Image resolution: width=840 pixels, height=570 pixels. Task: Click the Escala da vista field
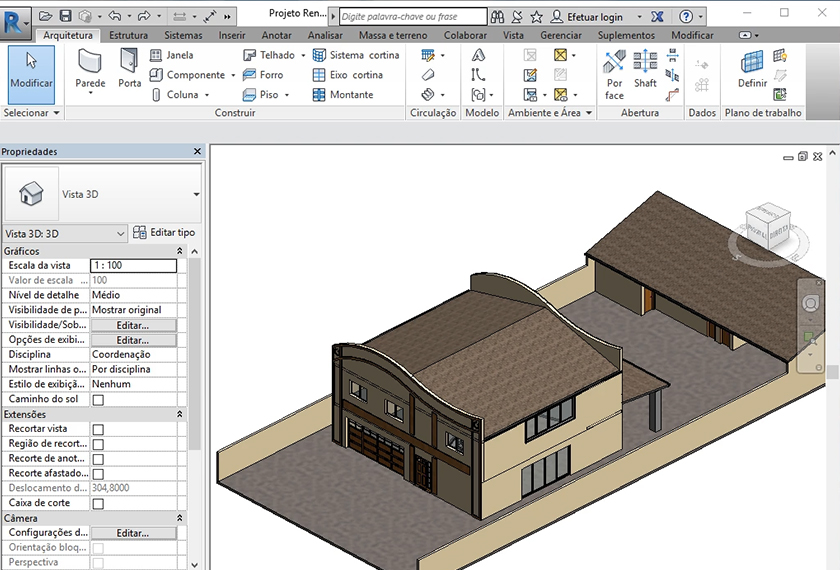click(x=133, y=266)
